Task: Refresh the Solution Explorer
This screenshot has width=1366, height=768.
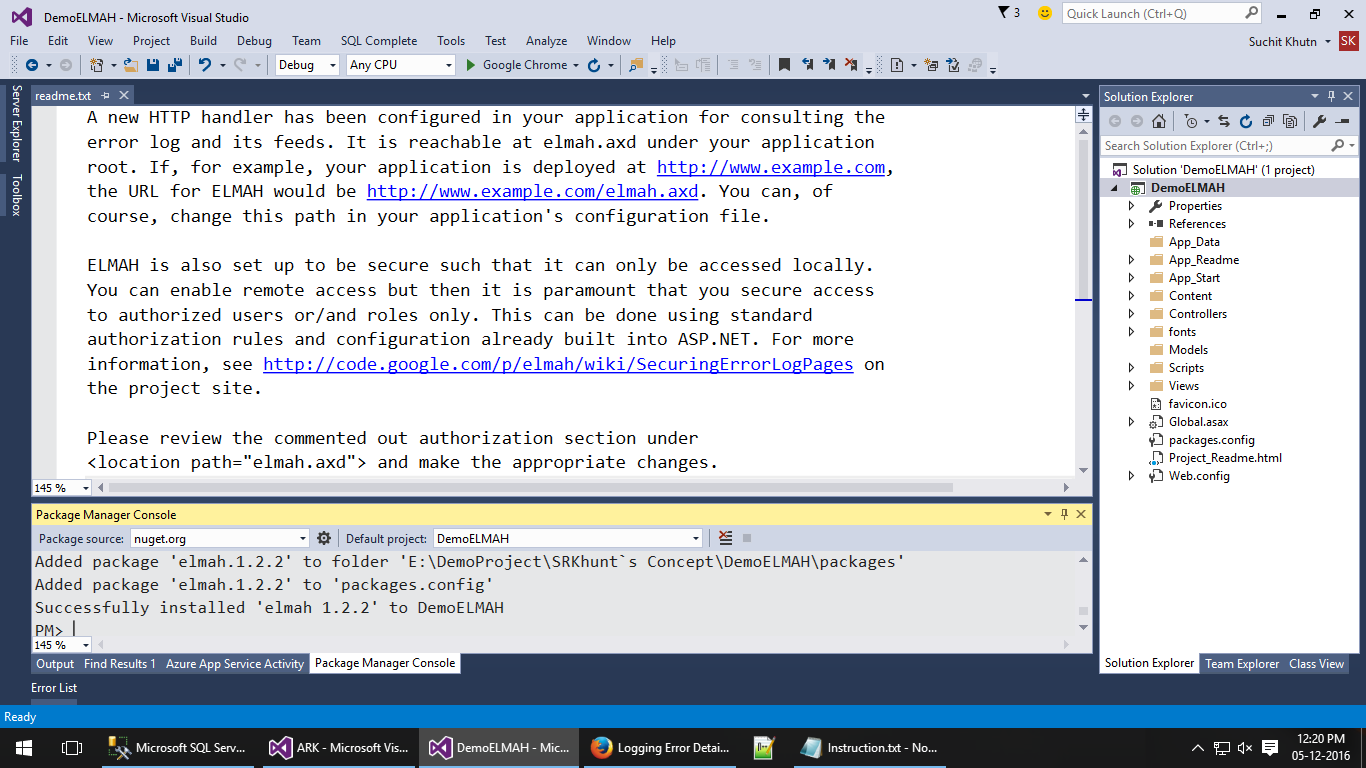Action: click(1245, 121)
